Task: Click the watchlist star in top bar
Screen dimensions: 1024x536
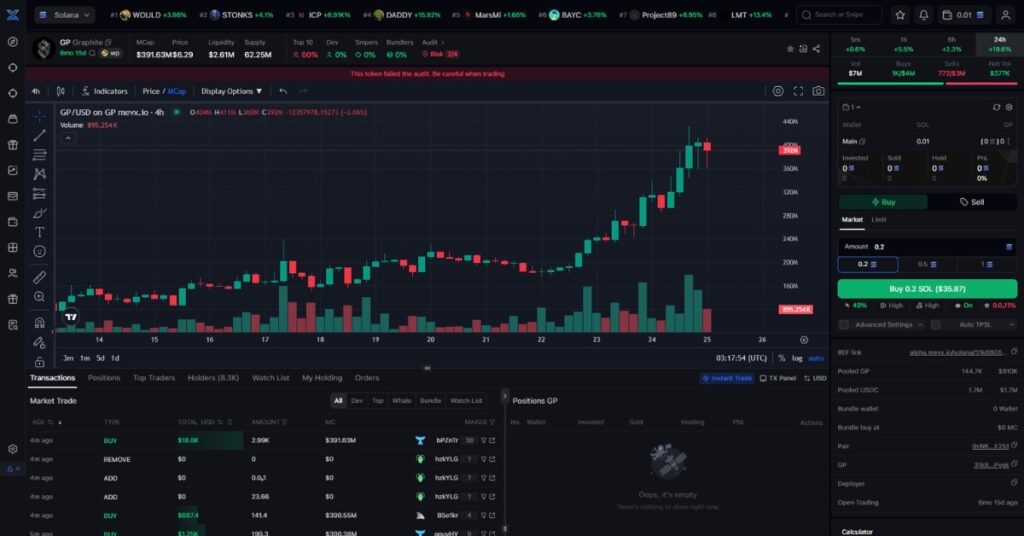Action: click(900, 14)
